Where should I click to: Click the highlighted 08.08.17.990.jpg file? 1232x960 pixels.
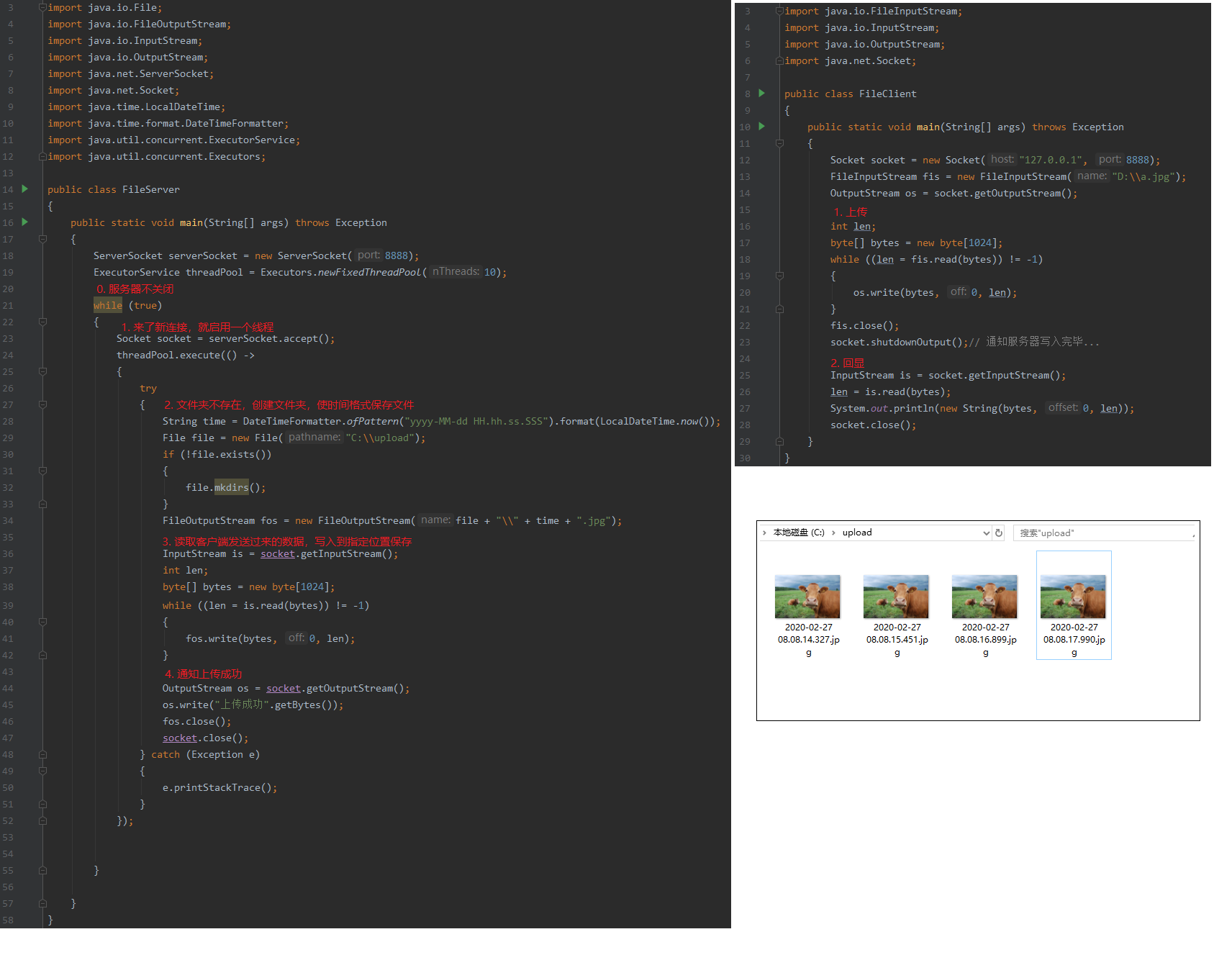coord(1073,597)
